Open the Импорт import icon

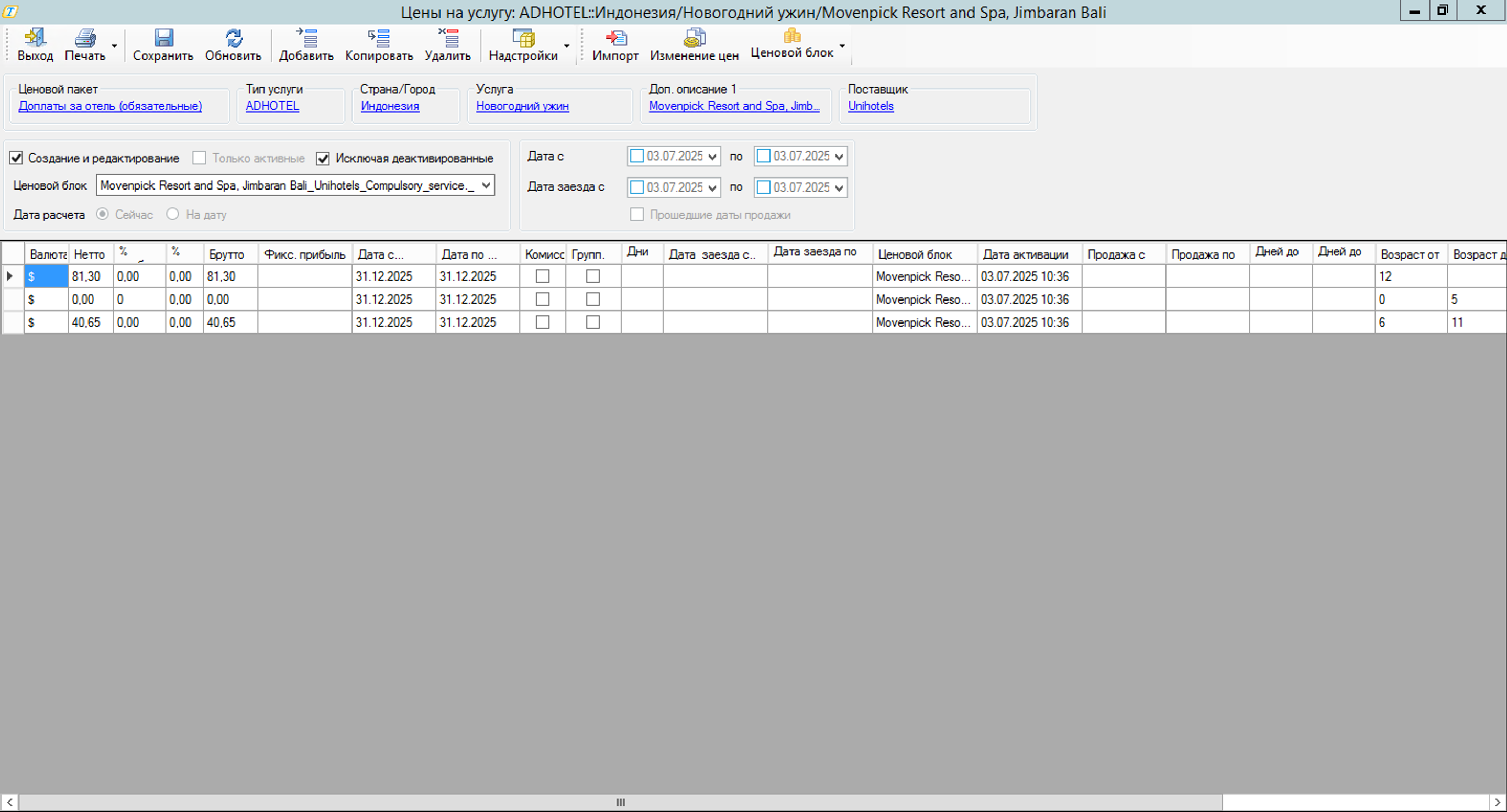[x=615, y=37]
